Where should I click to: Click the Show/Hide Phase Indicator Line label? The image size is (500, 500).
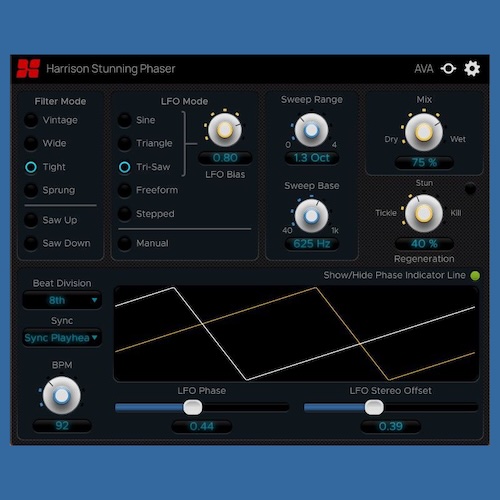(x=394, y=275)
